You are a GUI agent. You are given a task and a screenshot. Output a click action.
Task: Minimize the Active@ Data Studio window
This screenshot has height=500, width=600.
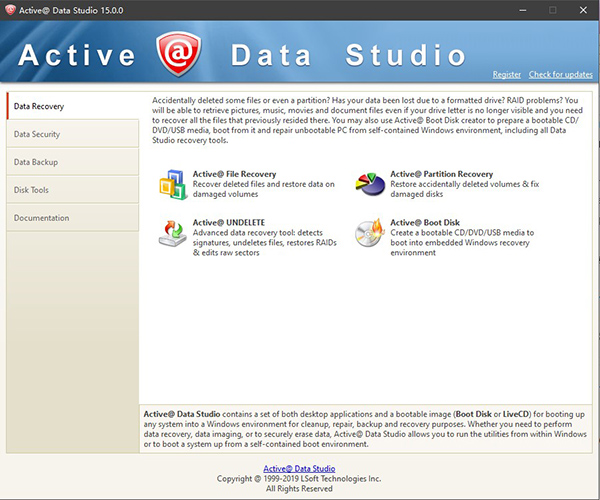point(523,10)
